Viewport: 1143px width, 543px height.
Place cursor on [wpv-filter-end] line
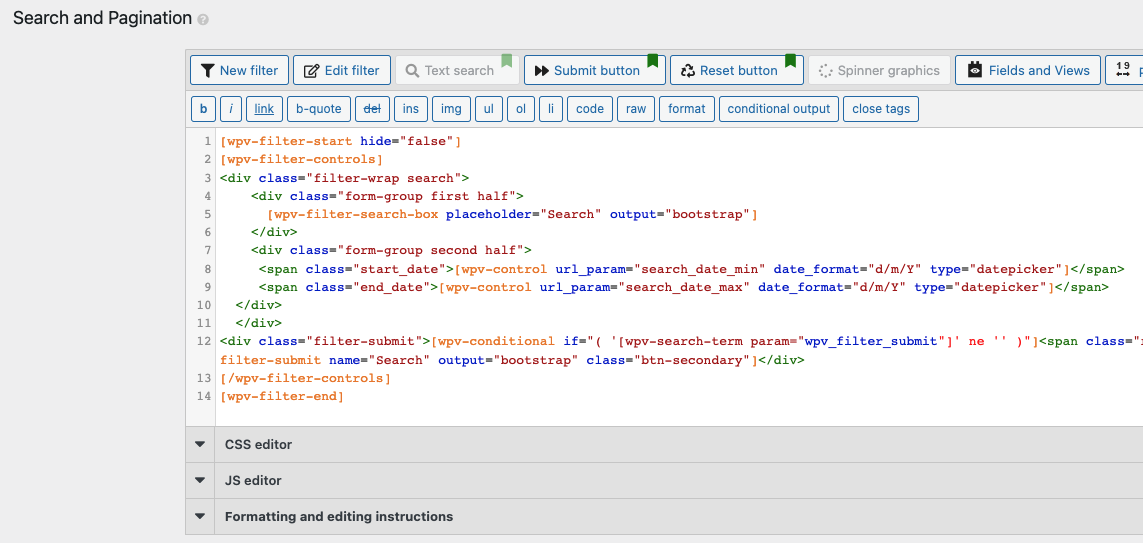coord(282,396)
